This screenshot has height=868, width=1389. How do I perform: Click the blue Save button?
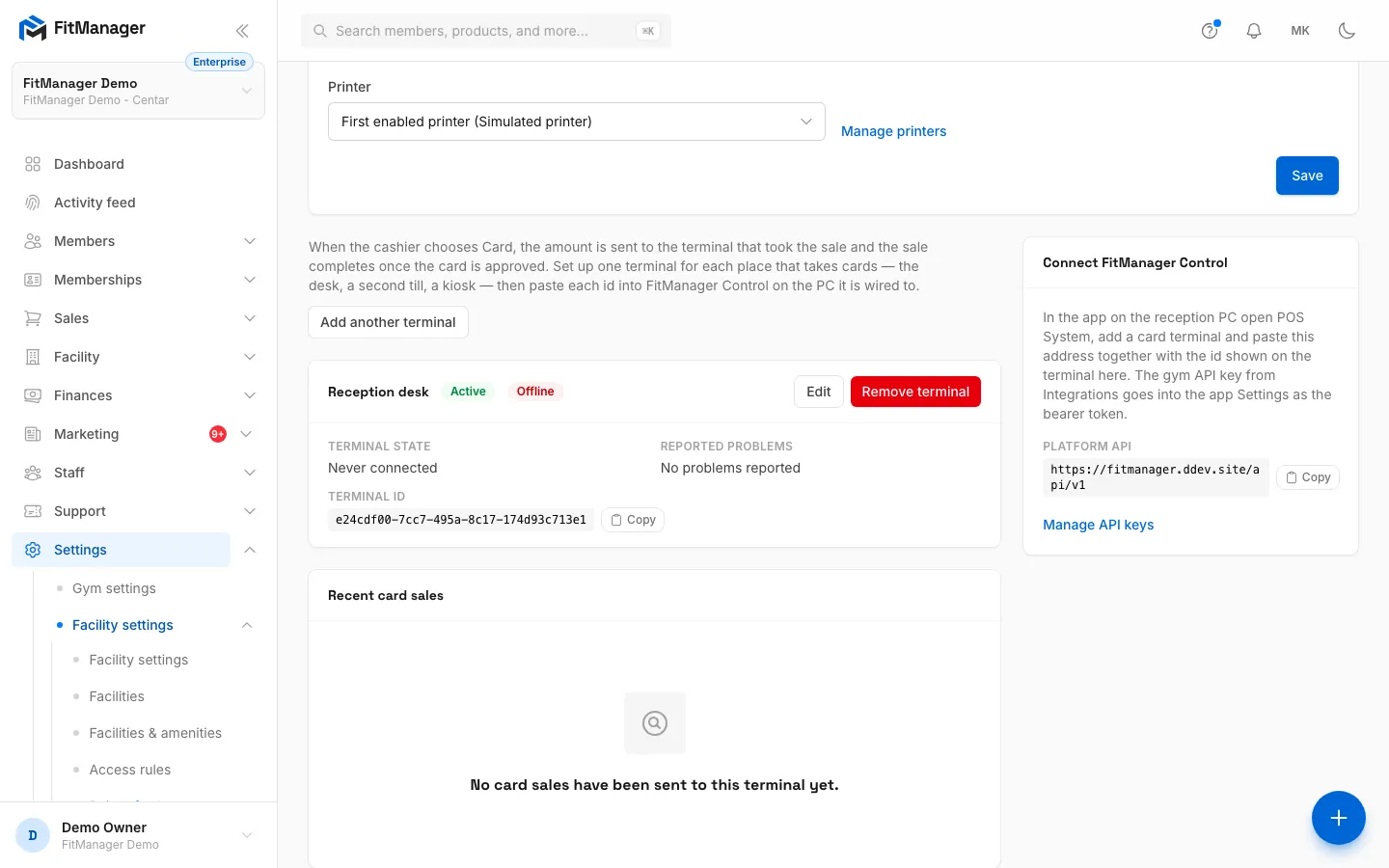tap(1307, 176)
